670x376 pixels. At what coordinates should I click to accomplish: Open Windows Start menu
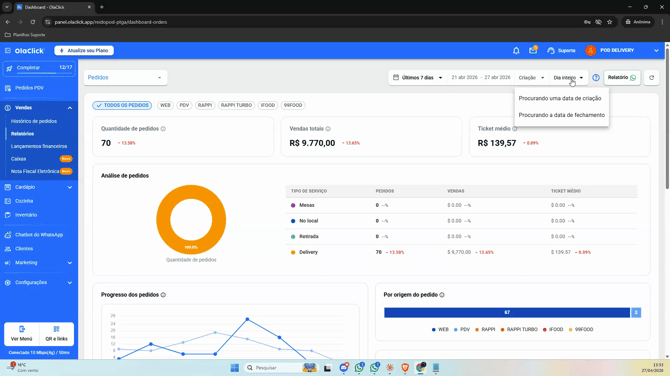[235, 368]
